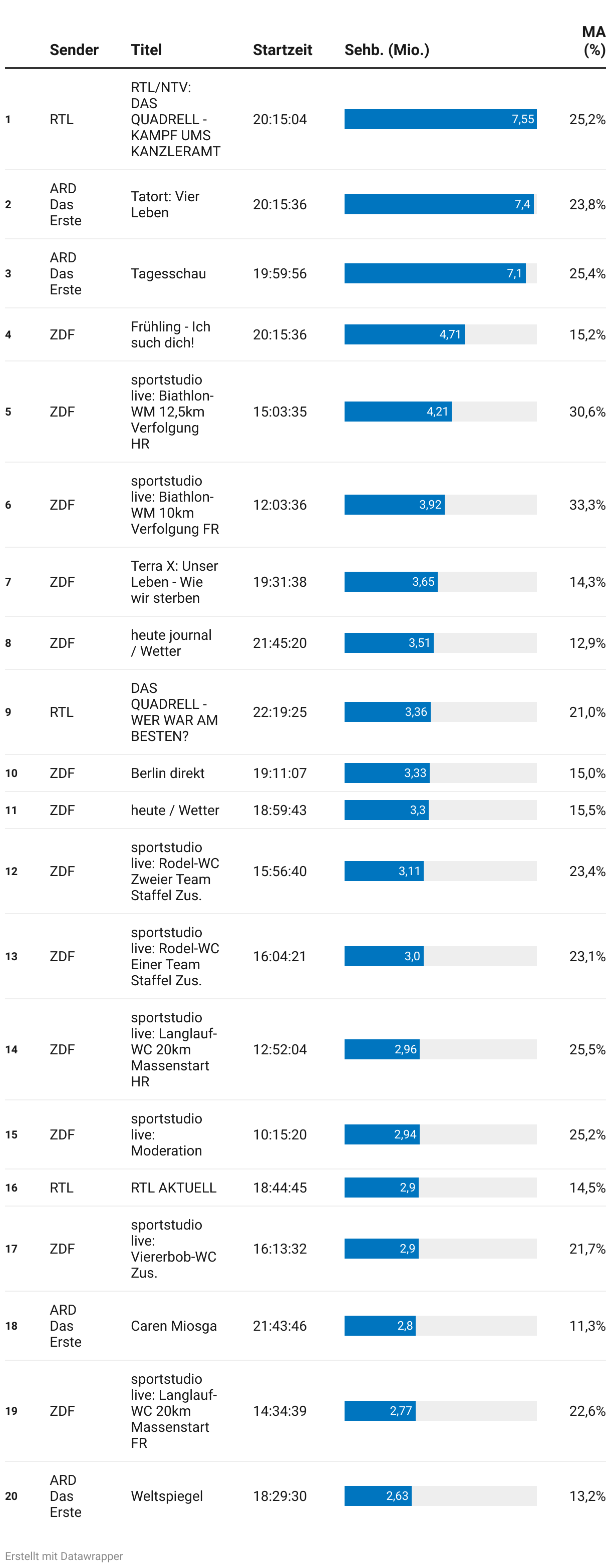Select the "Caren Miosga" row title
Screen dimensions: 611x1568
click(174, 1326)
